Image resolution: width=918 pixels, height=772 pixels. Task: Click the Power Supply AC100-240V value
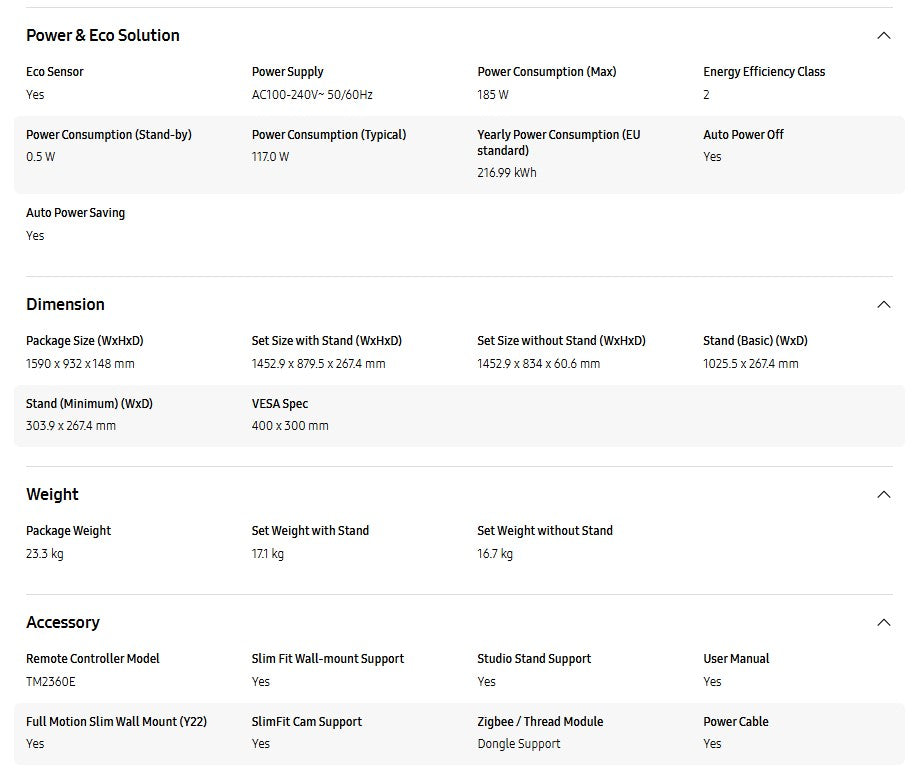click(312, 95)
